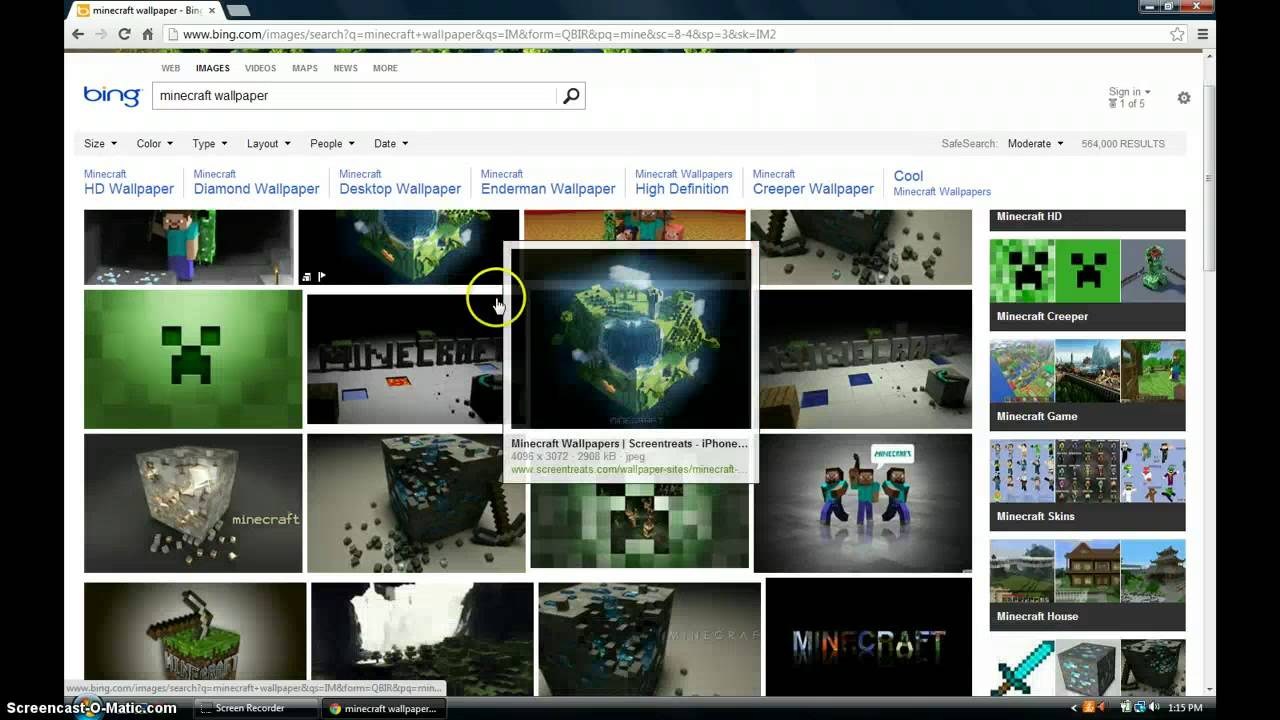Switch to the MAPS search tab
The height and width of the screenshot is (720, 1280).
(305, 68)
